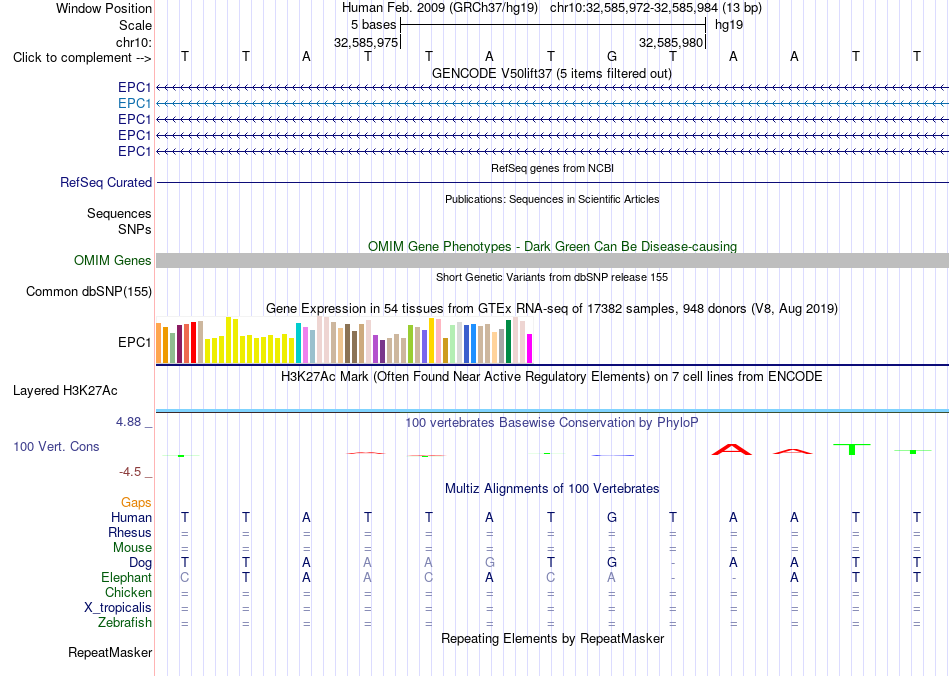Open H3K27Ac Mark track title

click(x=552, y=376)
